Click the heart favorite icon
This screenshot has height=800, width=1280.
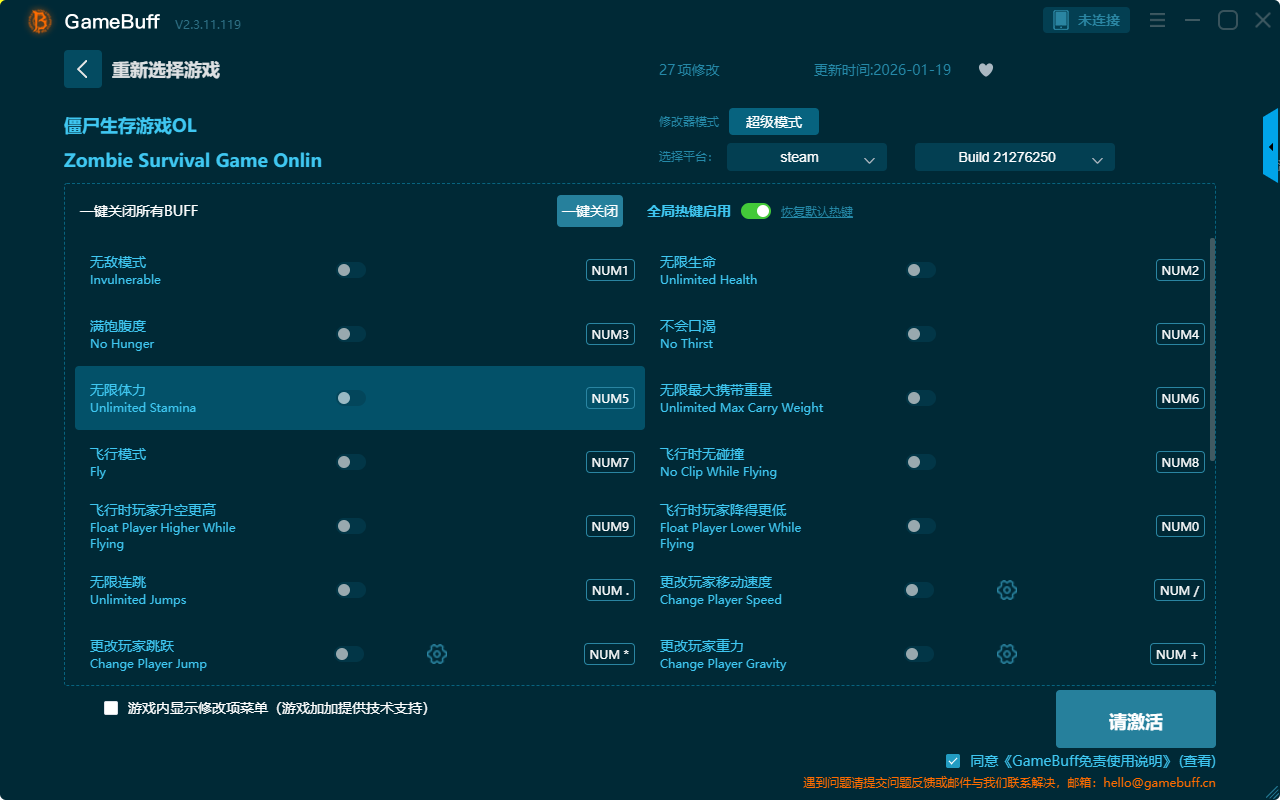[986, 70]
